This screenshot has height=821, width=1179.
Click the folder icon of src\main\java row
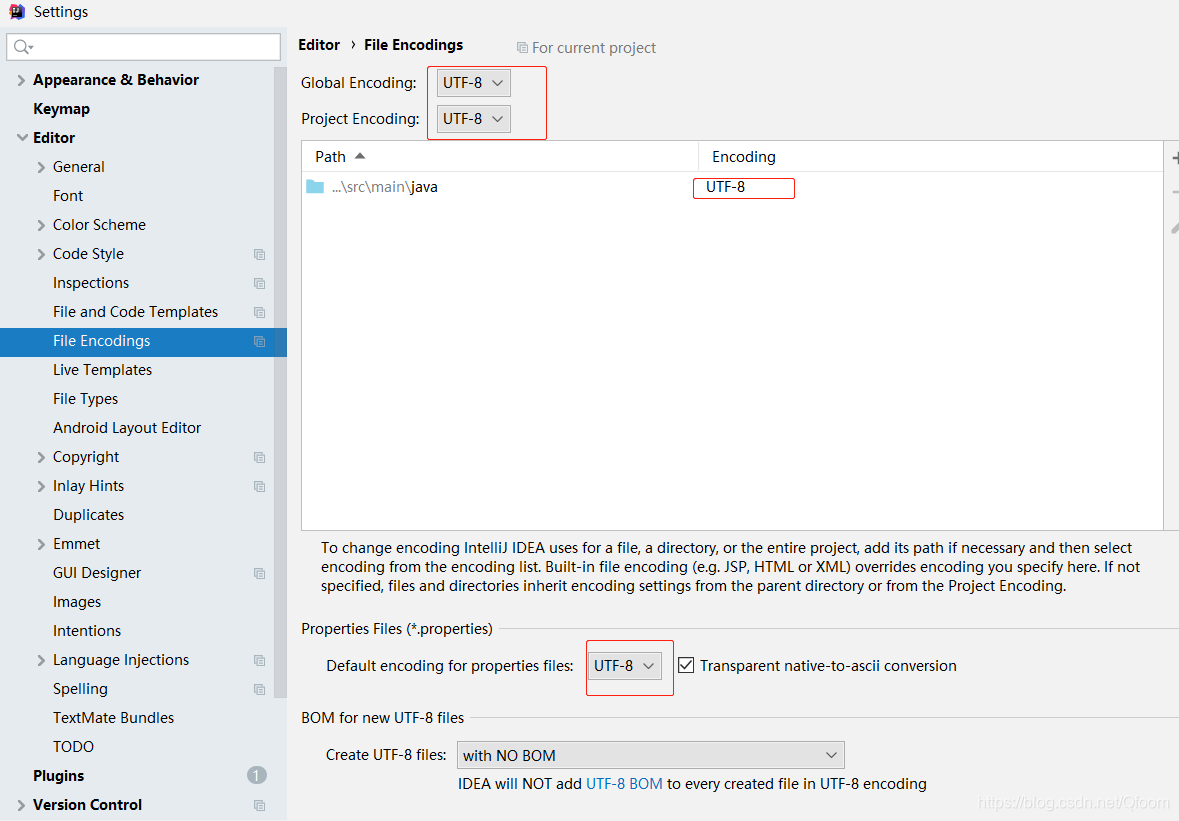(315, 186)
